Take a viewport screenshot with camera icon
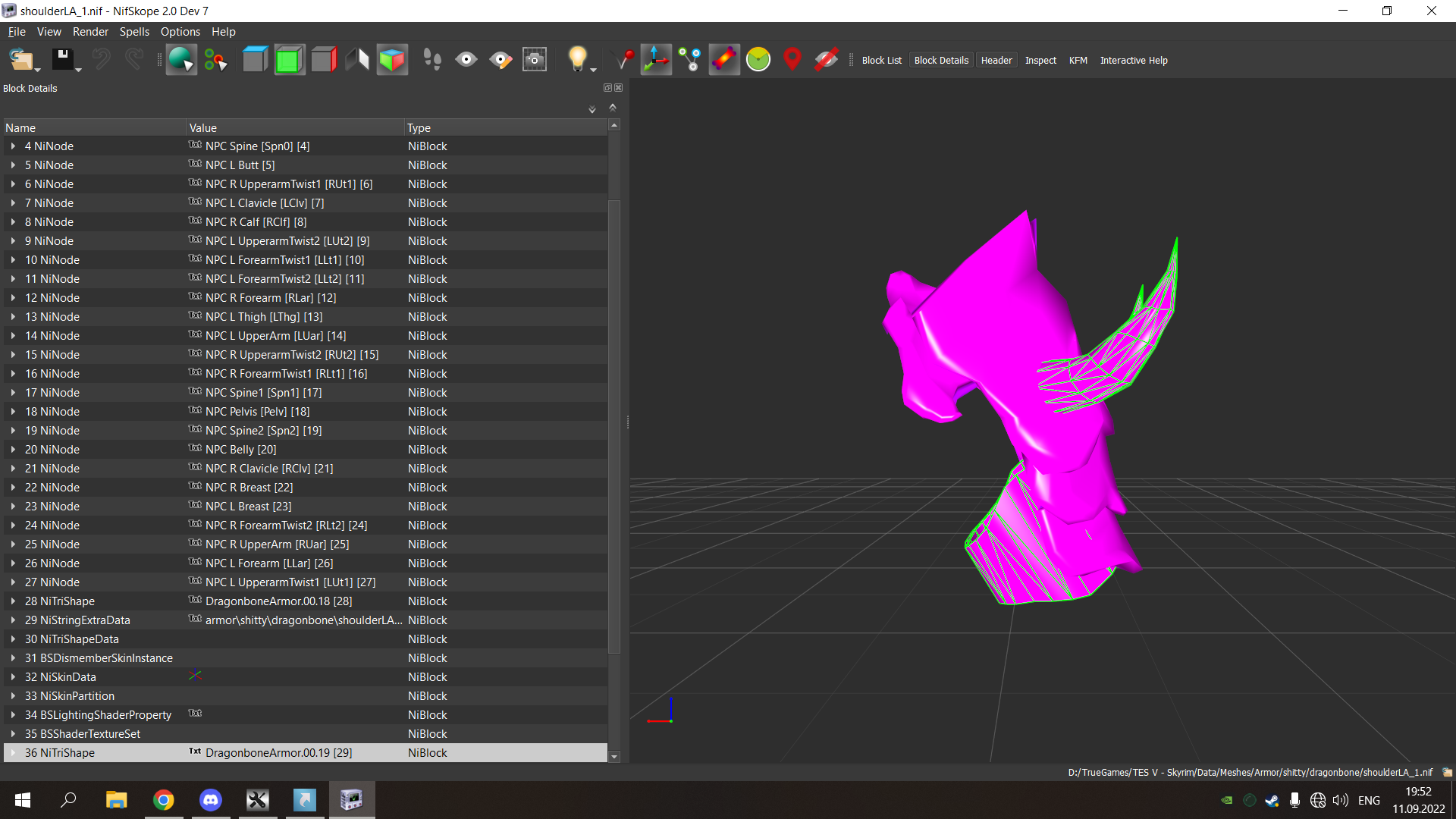This screenshot has width=1456, height=819. tap(535, 60)
